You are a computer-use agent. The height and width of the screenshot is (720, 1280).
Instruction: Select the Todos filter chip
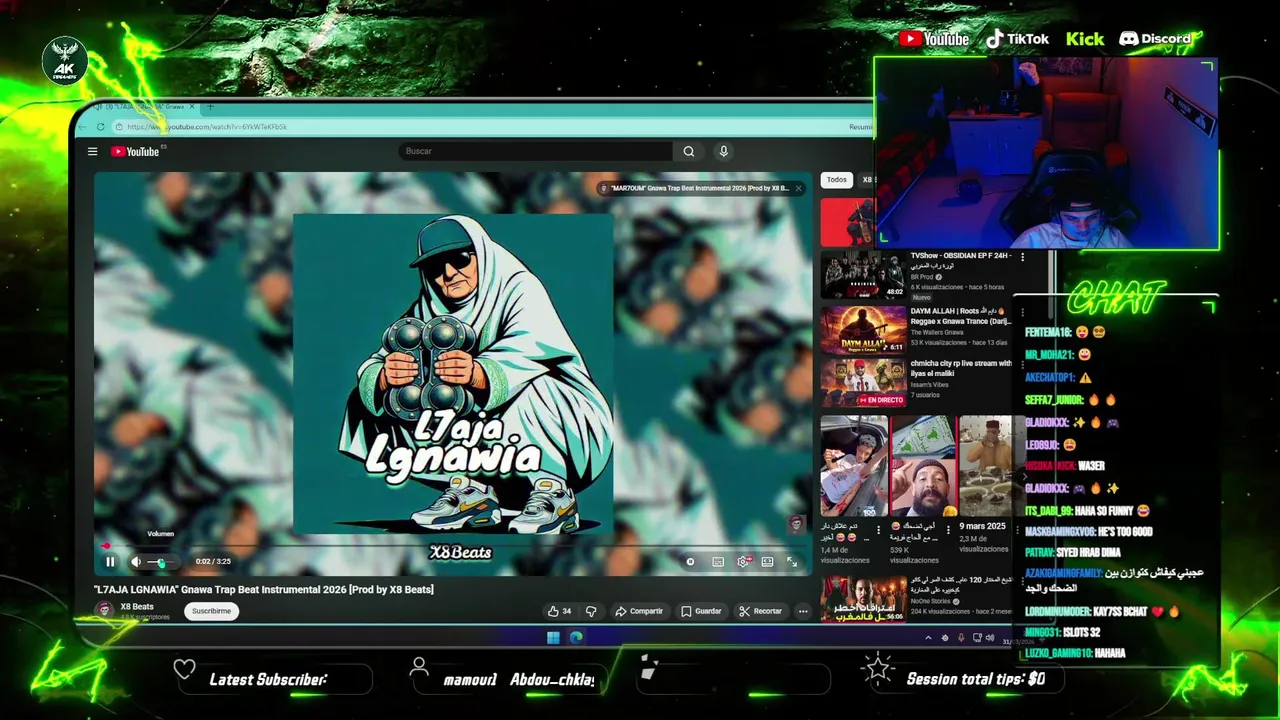point(837,180)
